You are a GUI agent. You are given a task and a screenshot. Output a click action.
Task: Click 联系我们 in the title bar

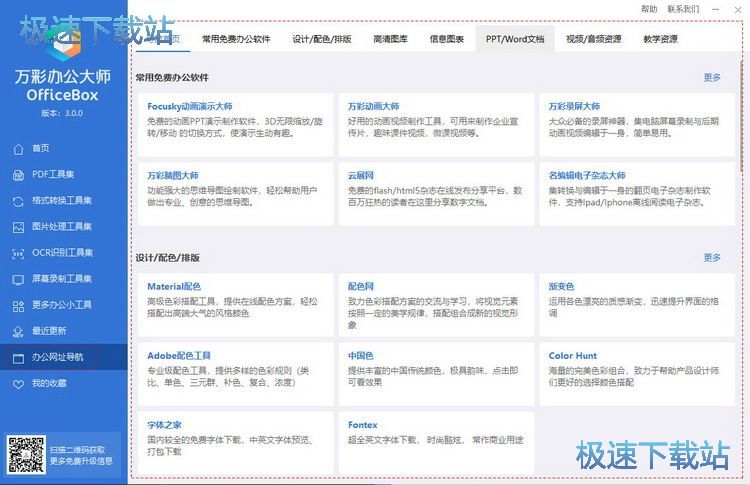click(684, 9)
